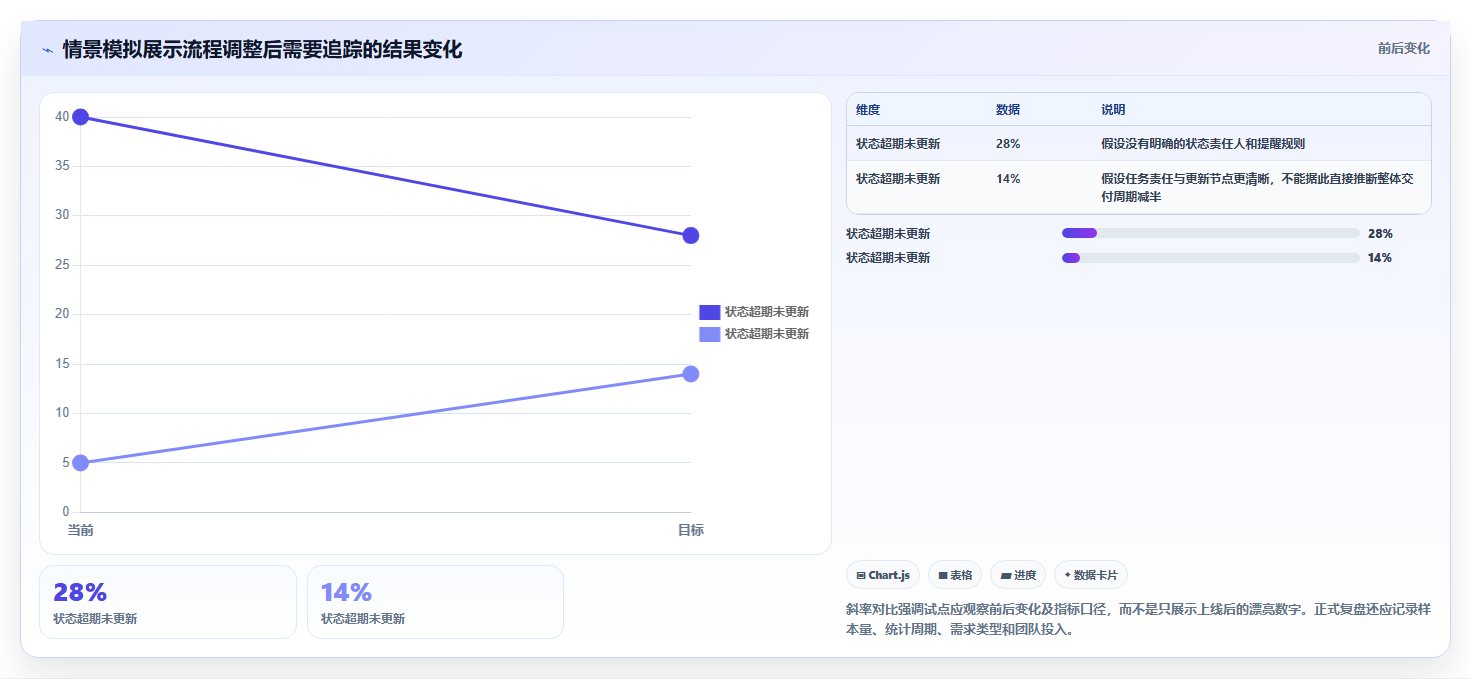Click the 14% value beside the progress bar

pos(1380,258)
